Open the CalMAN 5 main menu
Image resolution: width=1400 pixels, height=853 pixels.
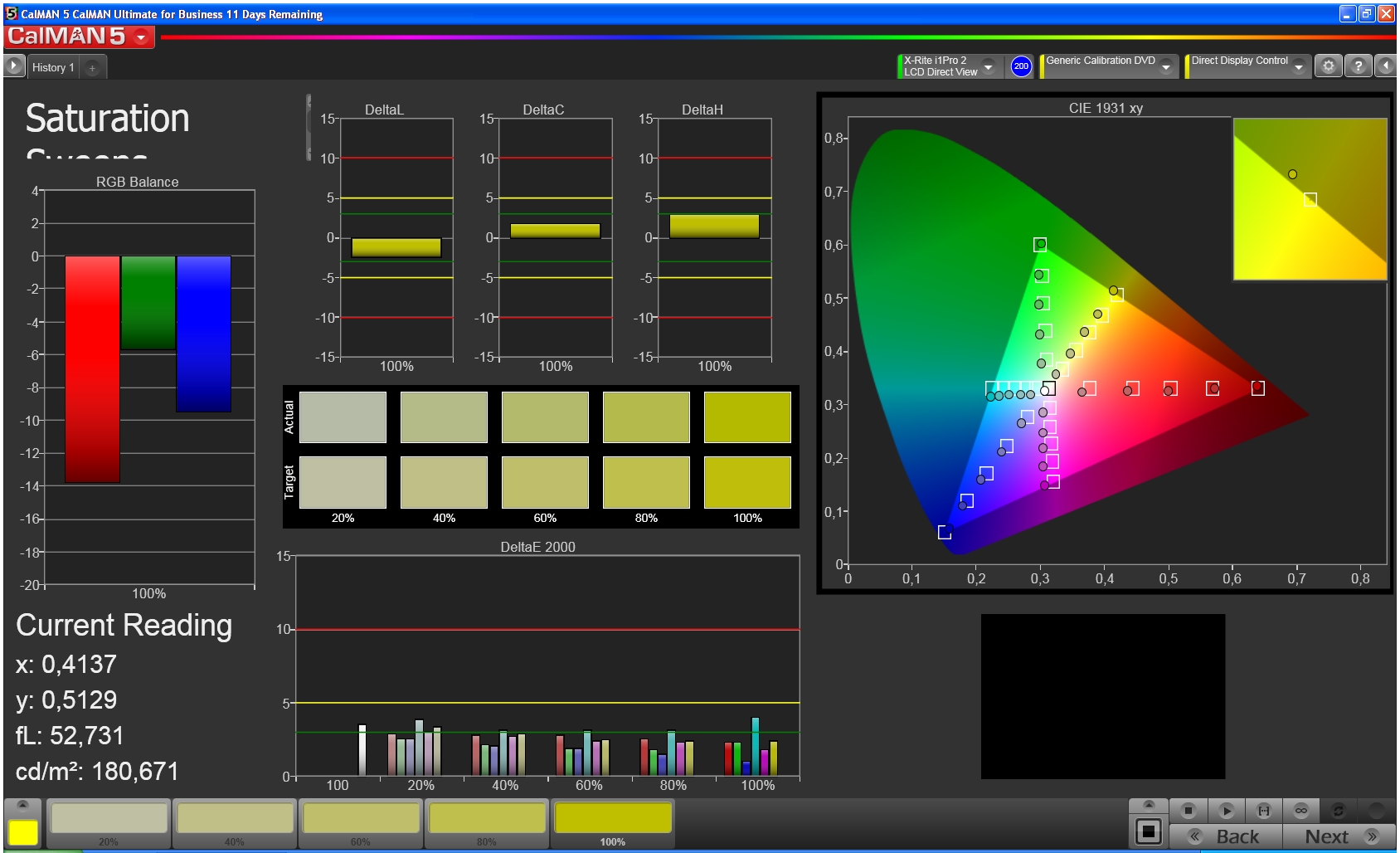[141, 37]
